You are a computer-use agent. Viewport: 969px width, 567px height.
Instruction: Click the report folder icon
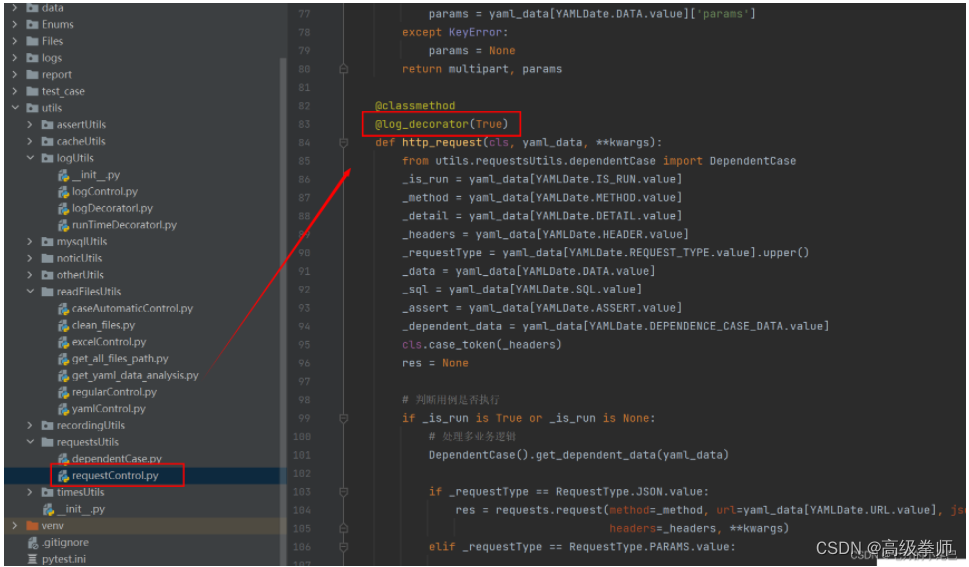click(32, 74)
